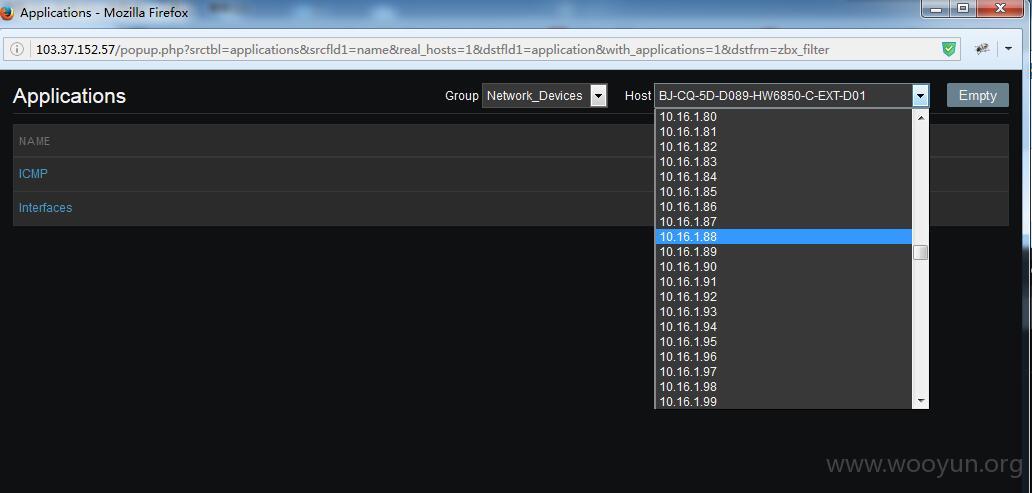1032x493 pixels.
Task: Select host 10.16.1.82
Action: point(783,147)
